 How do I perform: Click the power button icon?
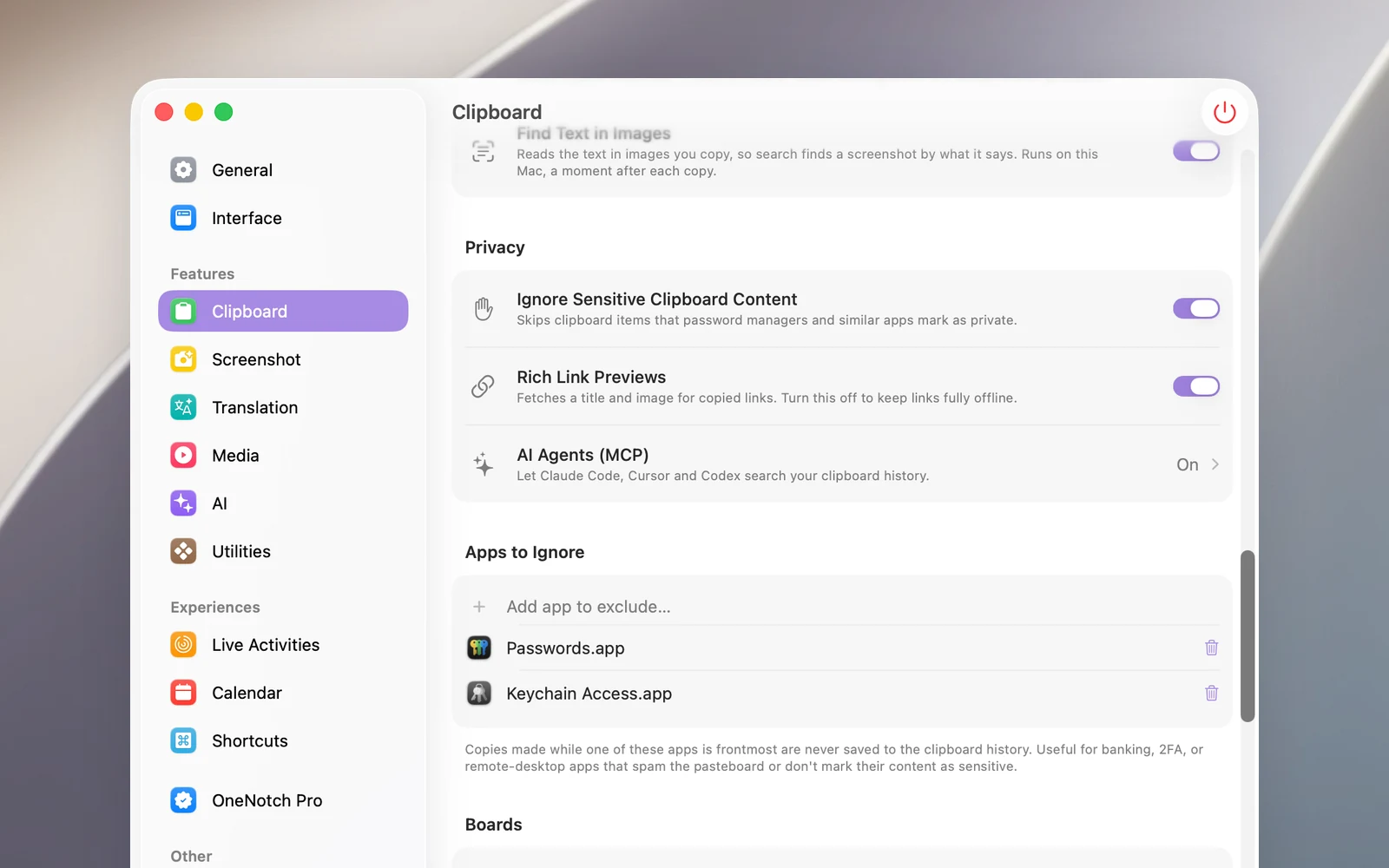(x=1225, y=112)
